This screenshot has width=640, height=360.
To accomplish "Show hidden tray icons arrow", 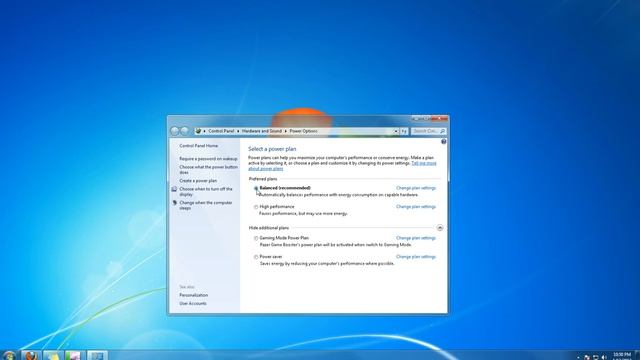I will click(x=578, y=358).
